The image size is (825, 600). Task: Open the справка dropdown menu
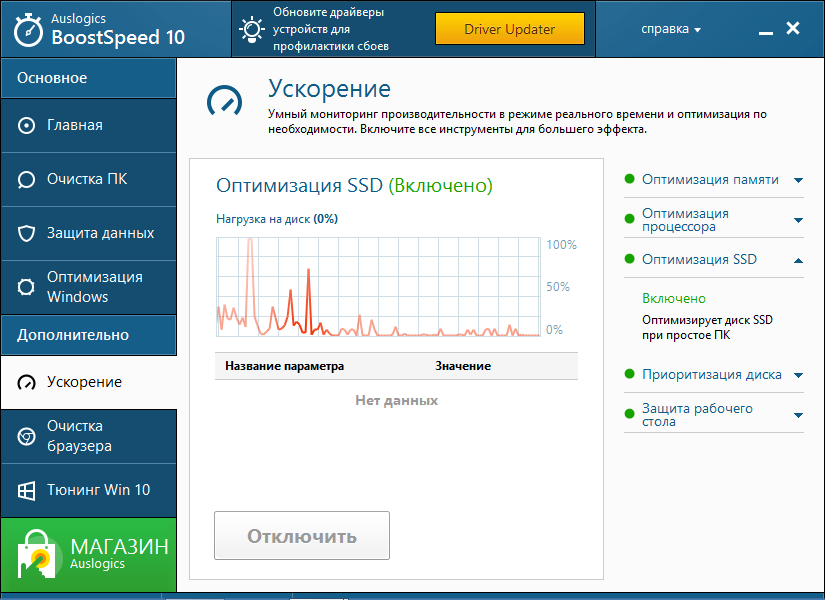pyautogui.click(x=671, y=29)
